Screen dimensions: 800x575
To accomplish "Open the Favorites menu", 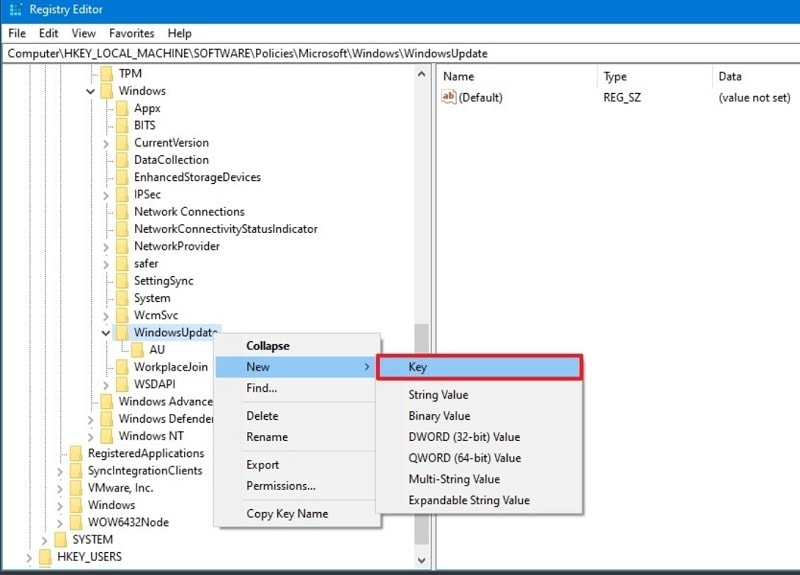I will pyautogui.click(x=132, y=33).
